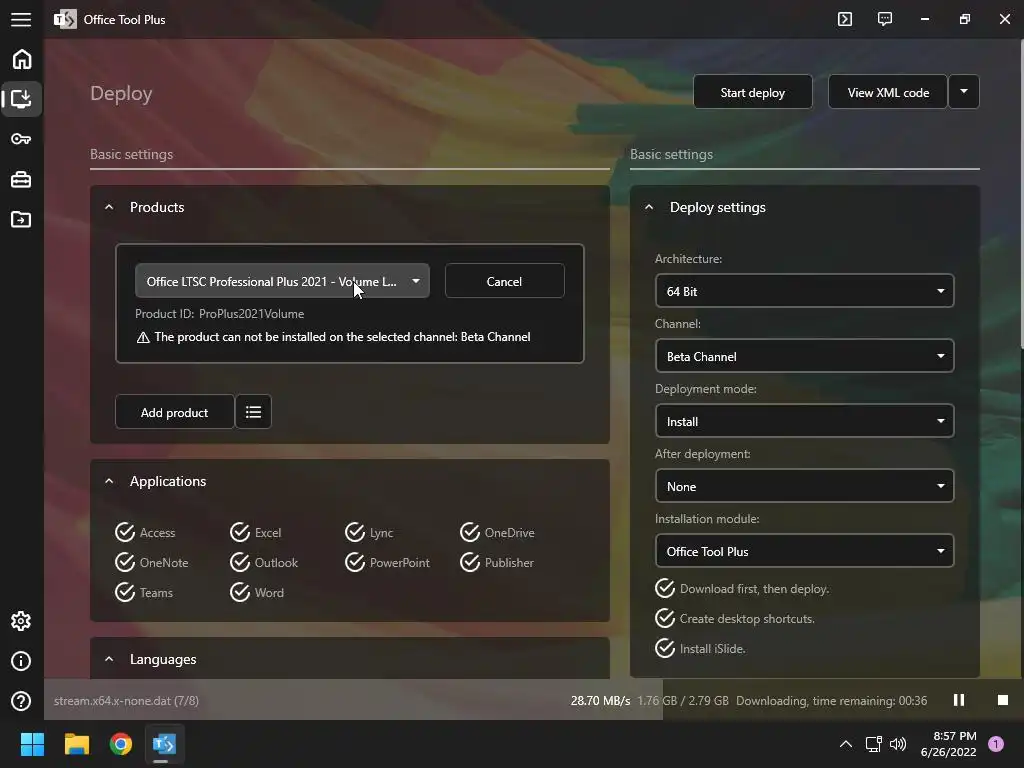Toggle the Teams application

point(144,592)
